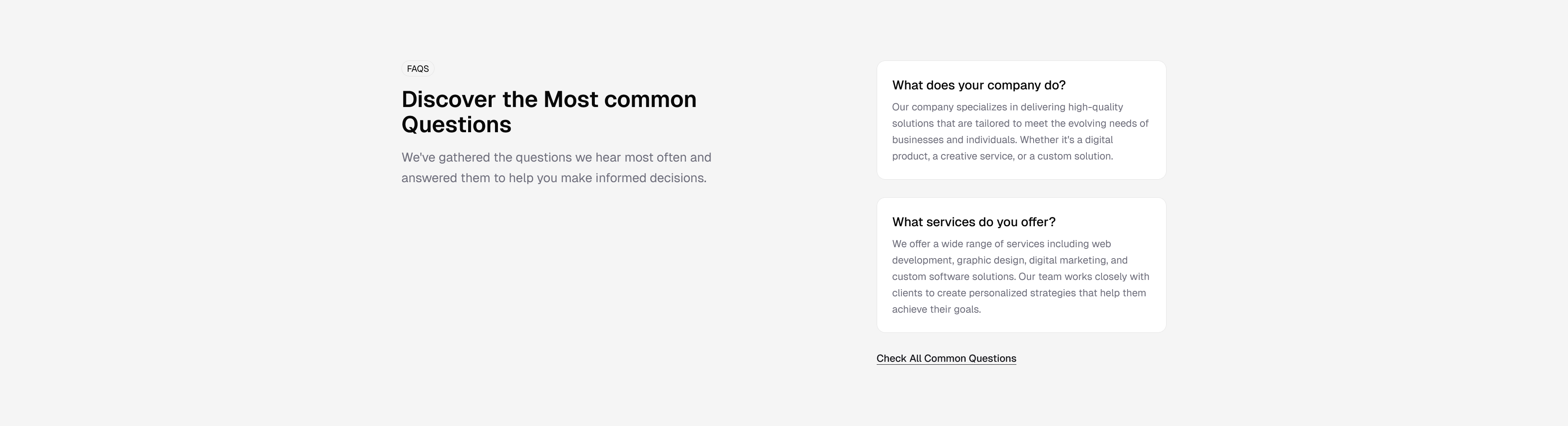
Task: Click the 'We've gathered the questions' intro line
Action: (556, 157)
